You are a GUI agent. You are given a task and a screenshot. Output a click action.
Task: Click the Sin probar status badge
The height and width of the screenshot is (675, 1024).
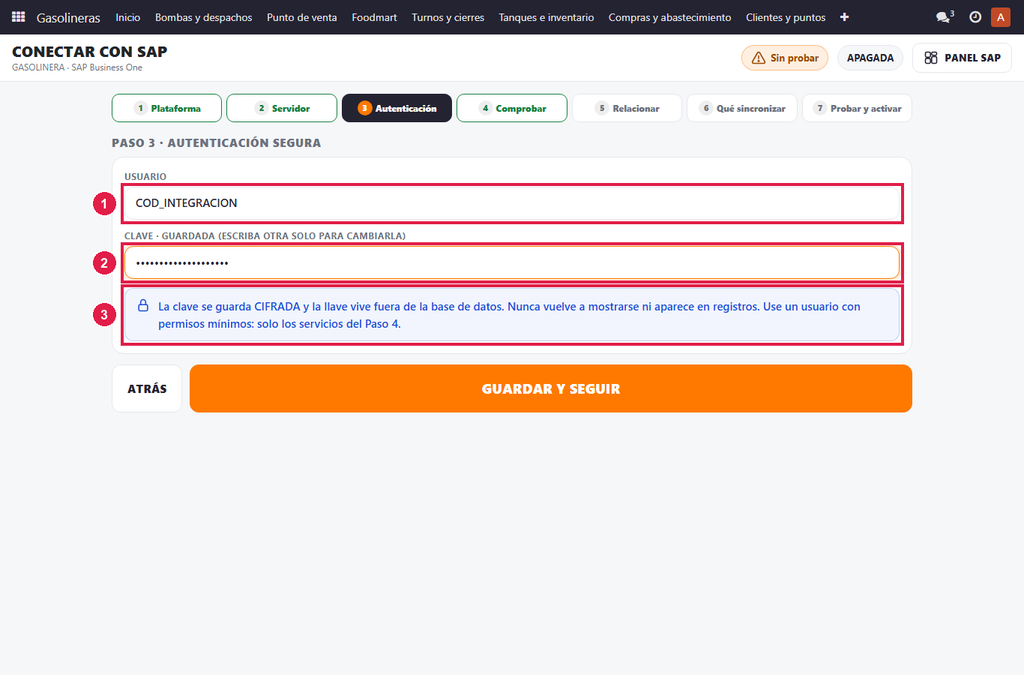click(x=784, y=58)
